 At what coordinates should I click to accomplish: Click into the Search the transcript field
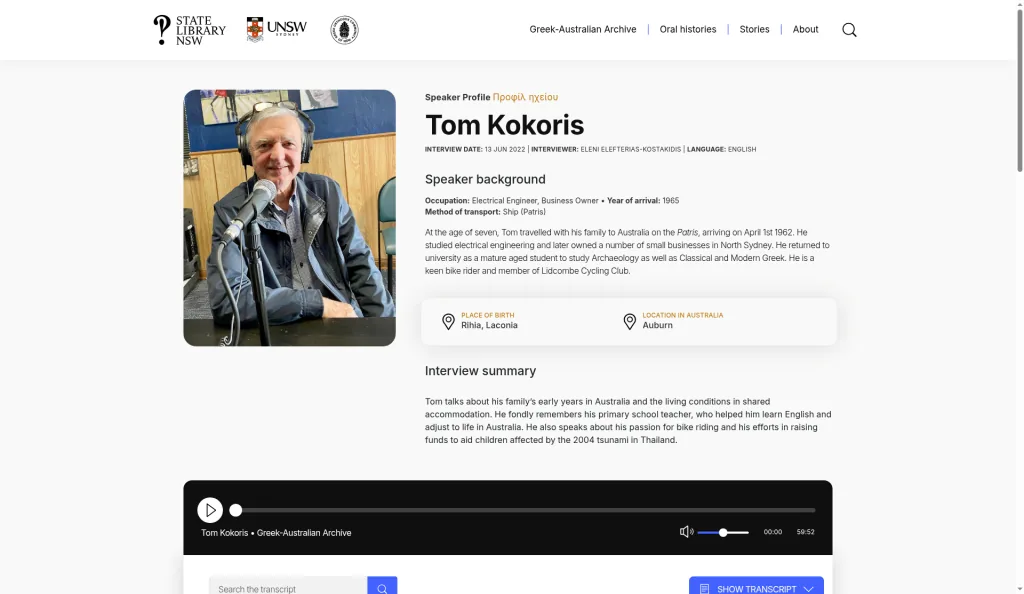click(x=288, y=586)
